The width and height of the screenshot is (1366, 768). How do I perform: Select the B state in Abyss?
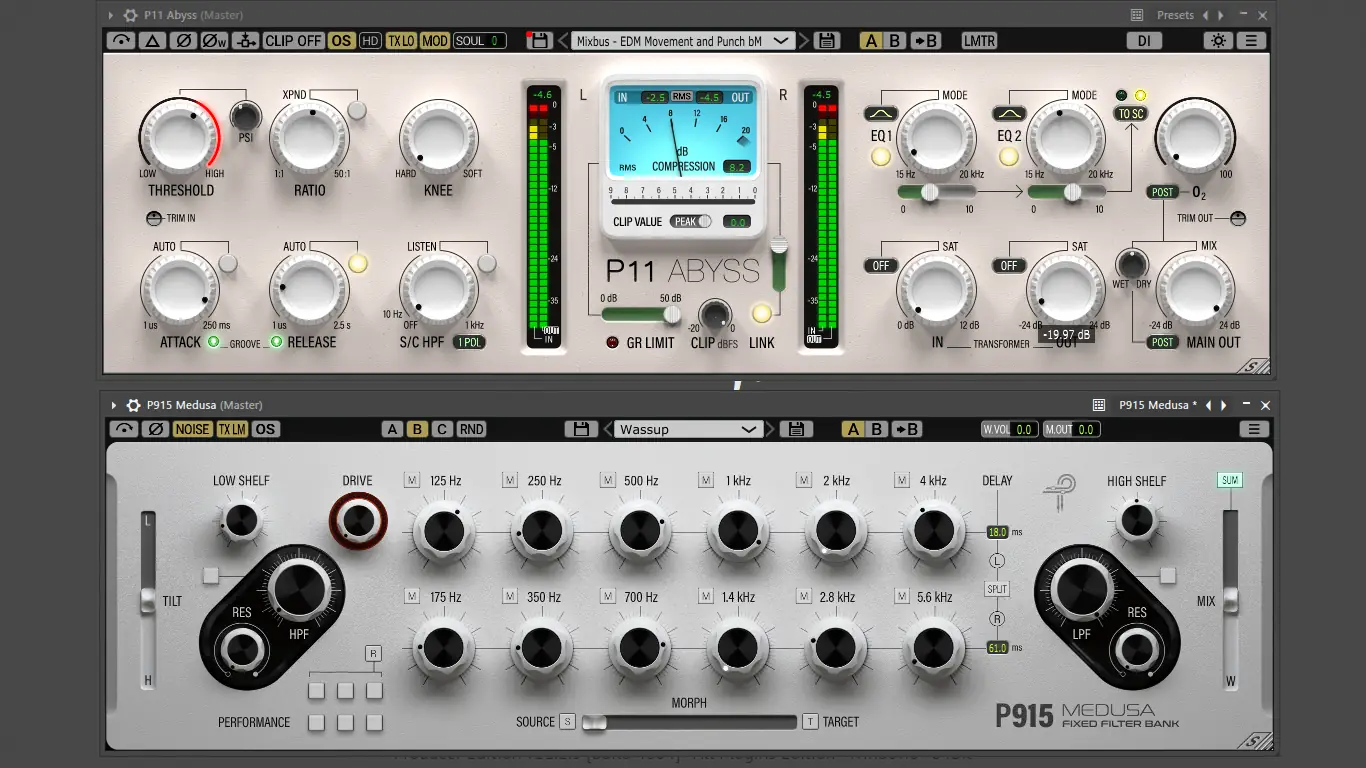coord(896,41)
